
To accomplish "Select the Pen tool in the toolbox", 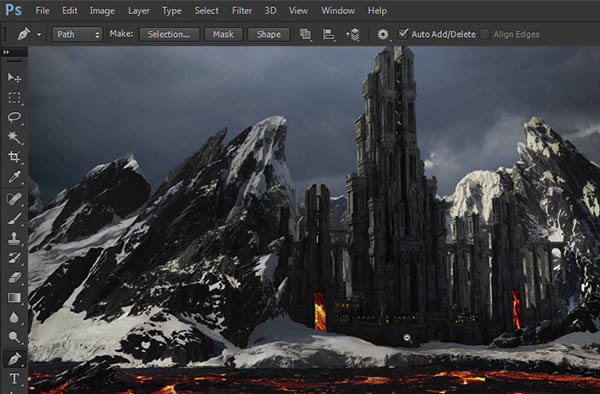I will point(15,359).
